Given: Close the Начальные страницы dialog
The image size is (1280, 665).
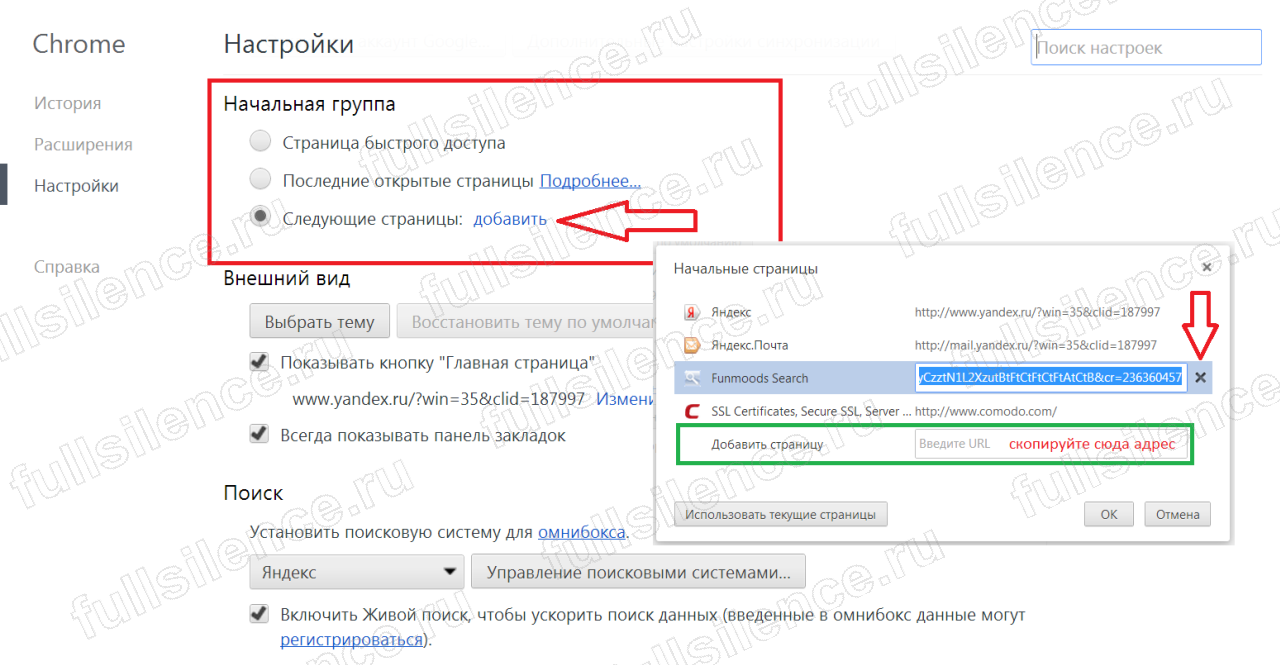Looking at the screenshot, I should 1206,268.
